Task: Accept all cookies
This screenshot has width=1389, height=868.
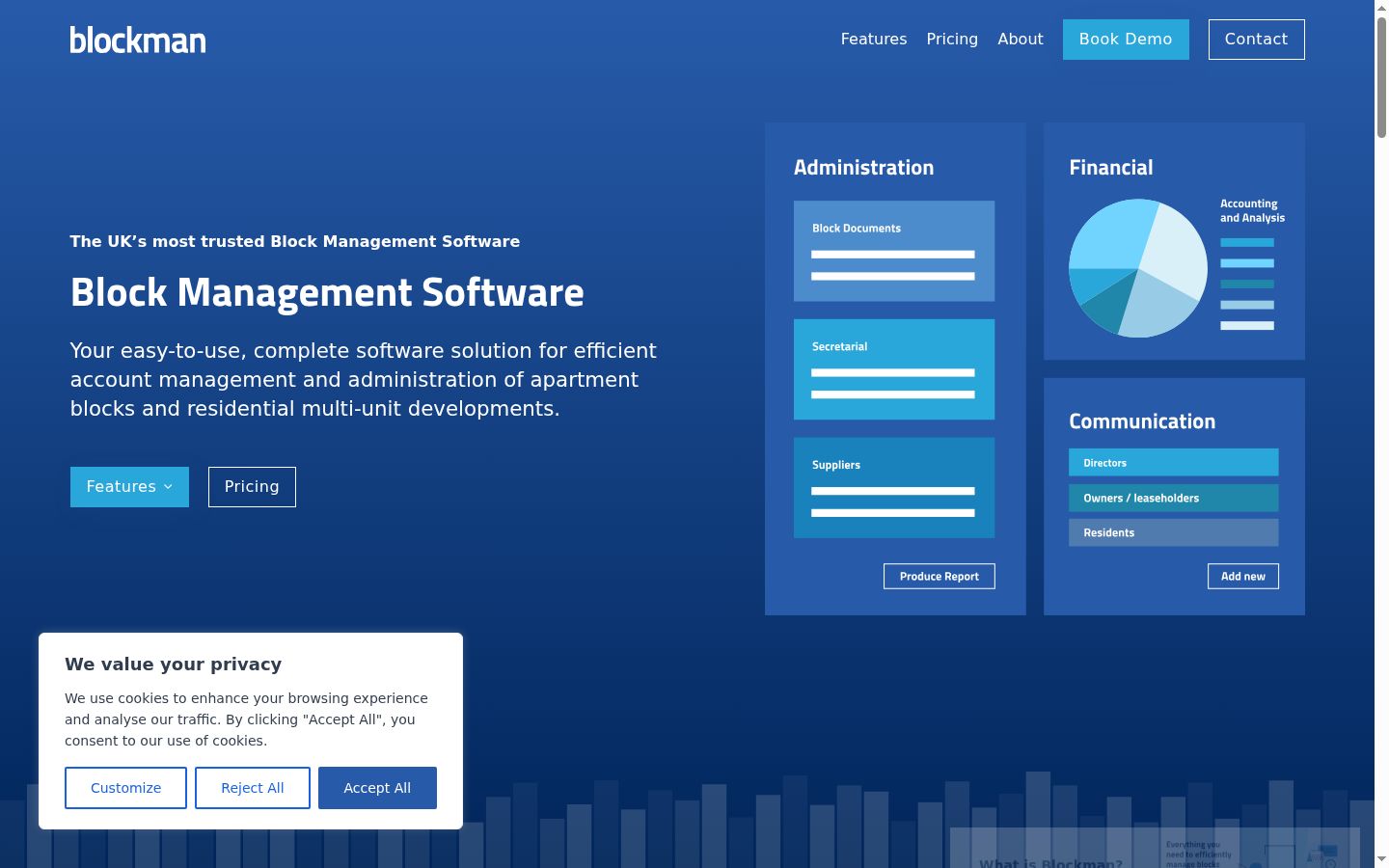Action: tap(377, 788)
